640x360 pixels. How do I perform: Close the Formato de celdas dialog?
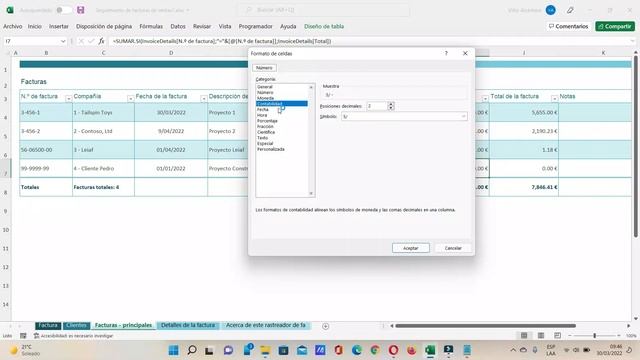465,53
